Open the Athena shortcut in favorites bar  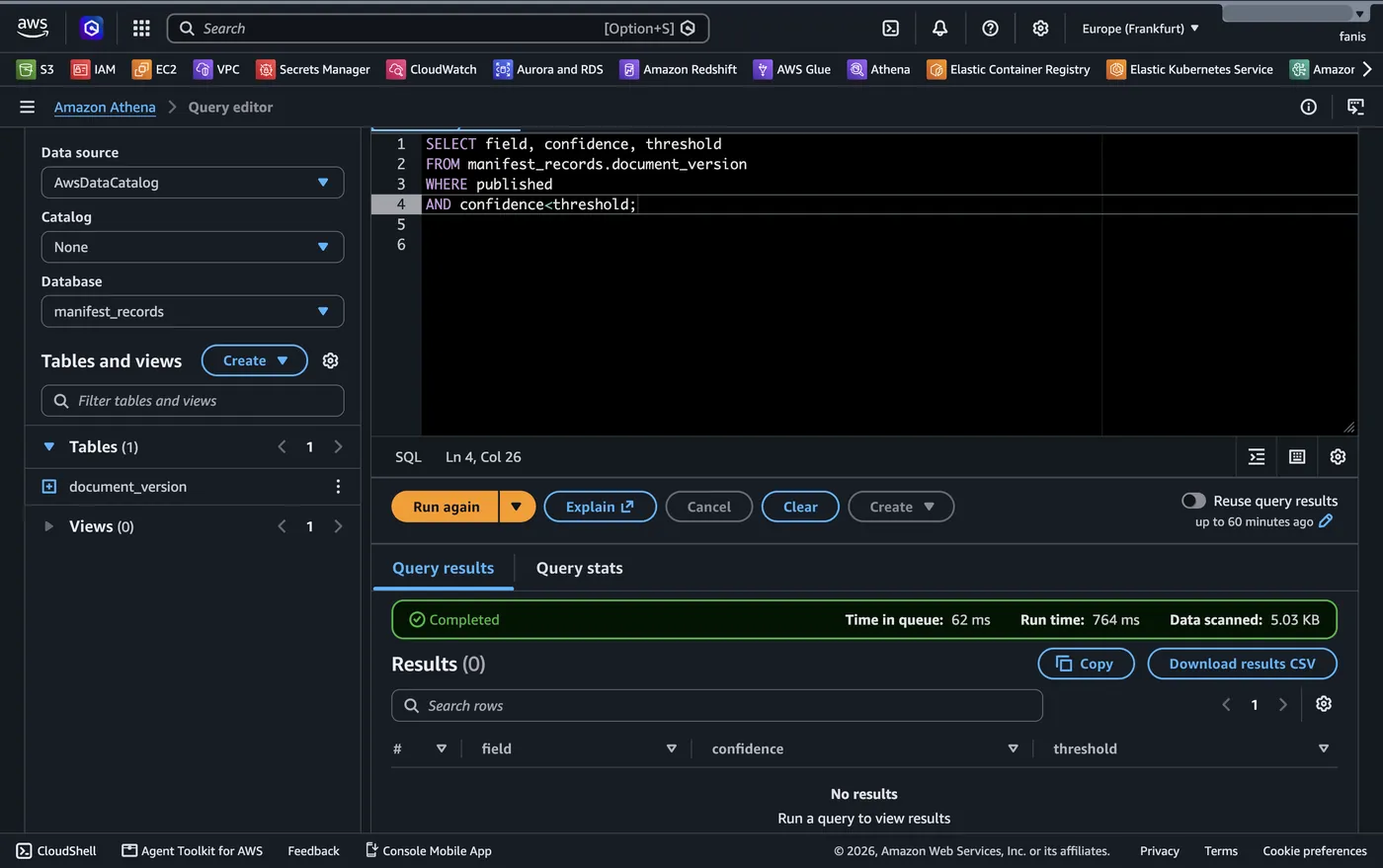pyautogui.click(x=878, y=69)
